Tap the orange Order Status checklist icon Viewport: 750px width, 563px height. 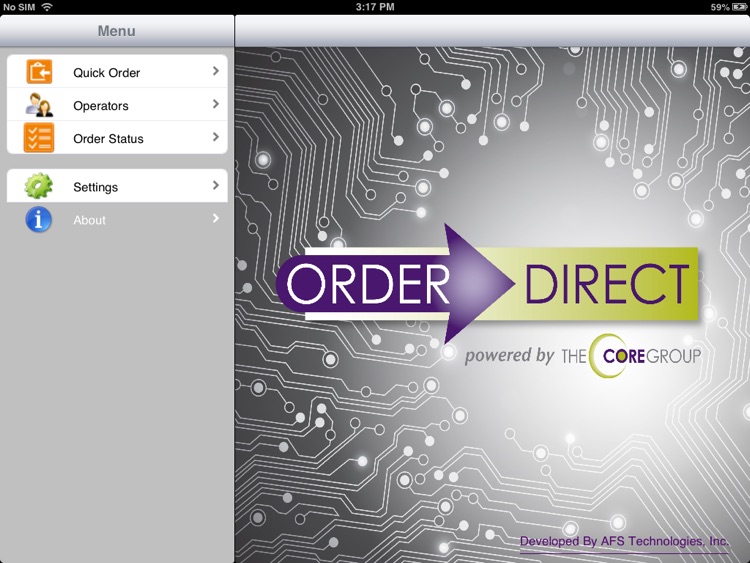point(39,138)
